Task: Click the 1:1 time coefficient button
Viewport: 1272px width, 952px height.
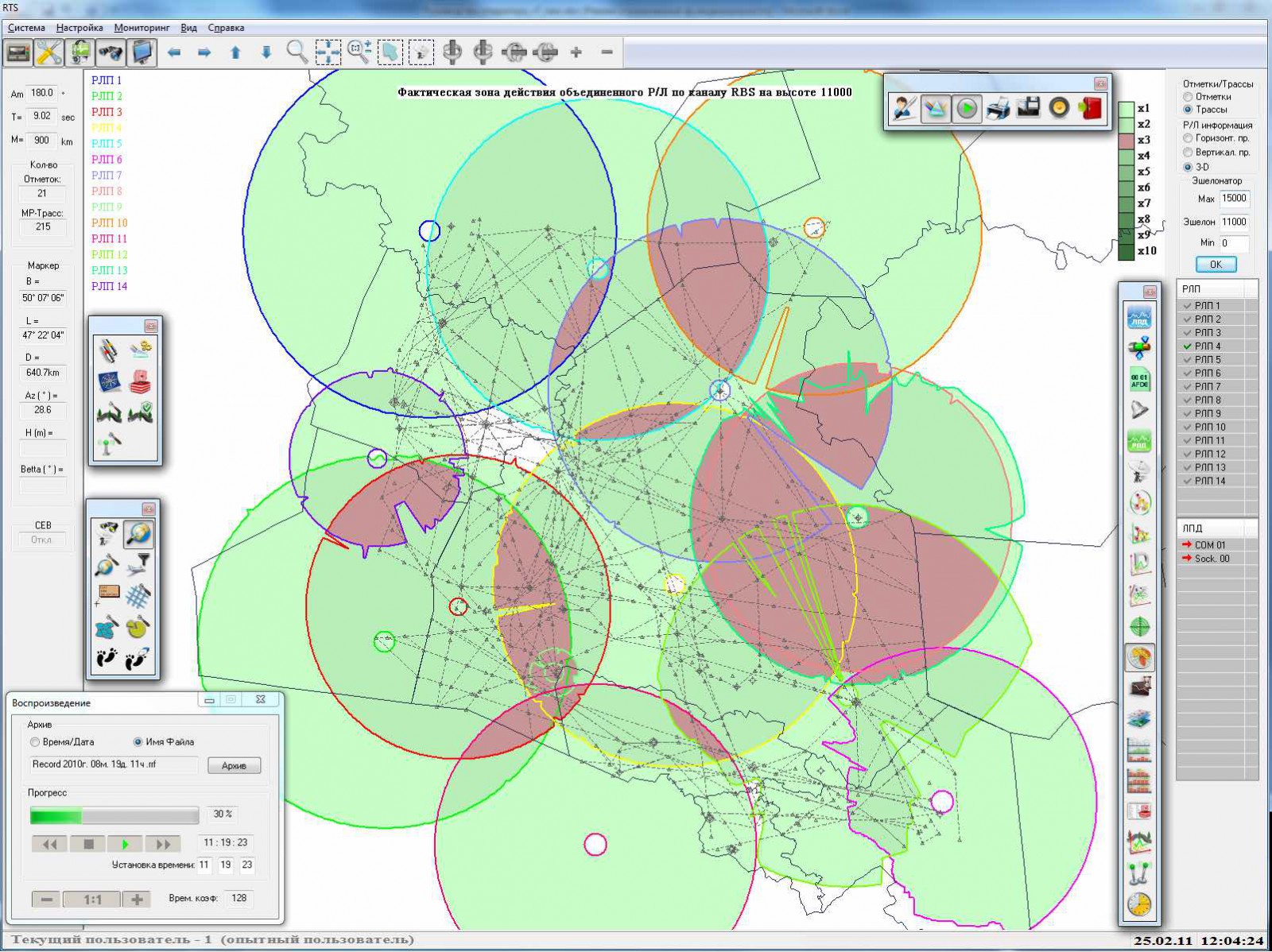Action: click(x=92, y=900)
